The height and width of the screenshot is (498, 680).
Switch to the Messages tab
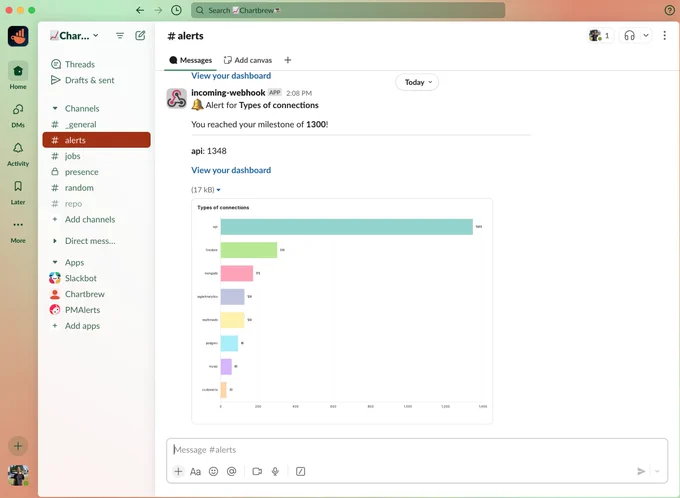pos(190,60)
